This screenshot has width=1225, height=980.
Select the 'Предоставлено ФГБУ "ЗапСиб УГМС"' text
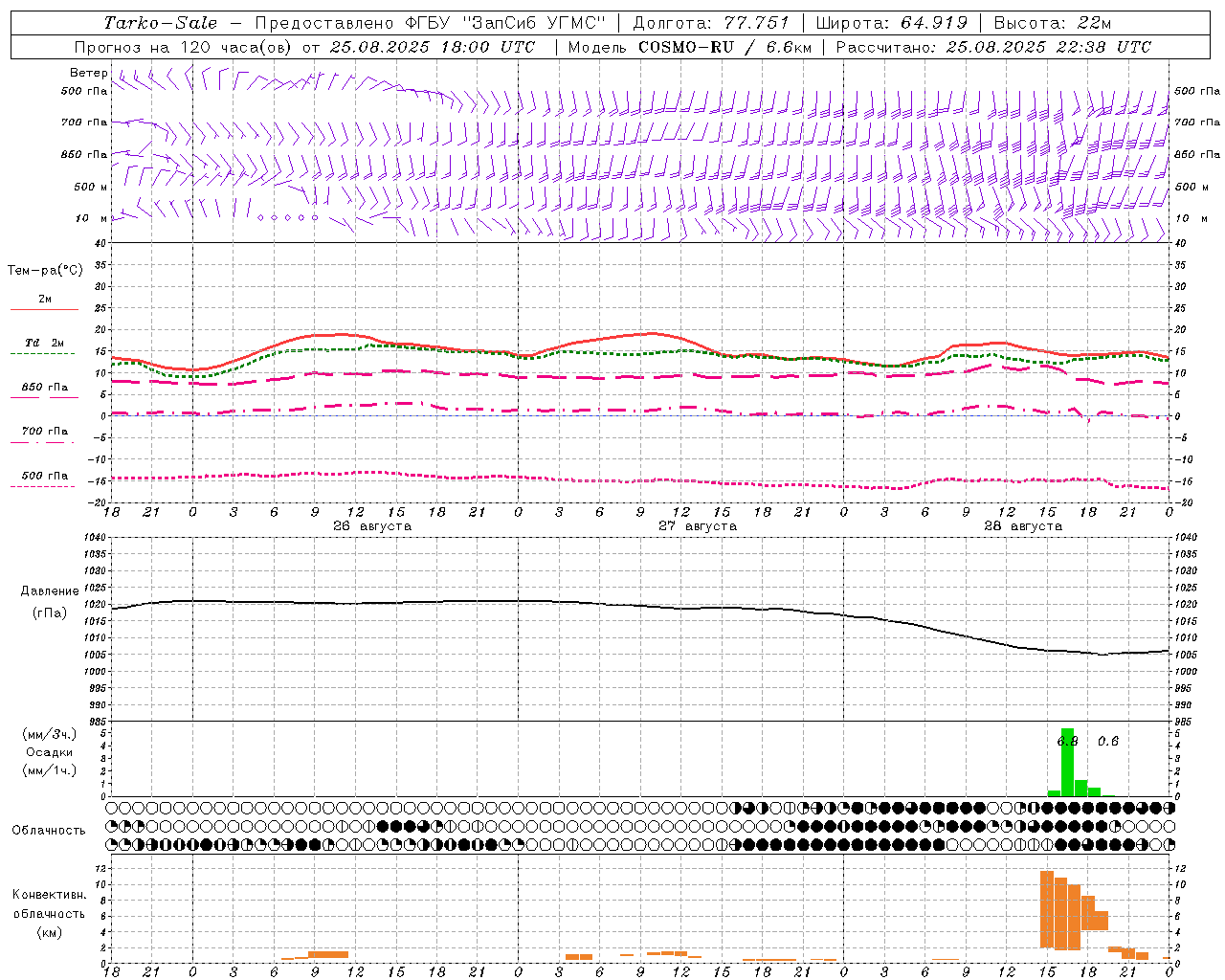[431, 23]
